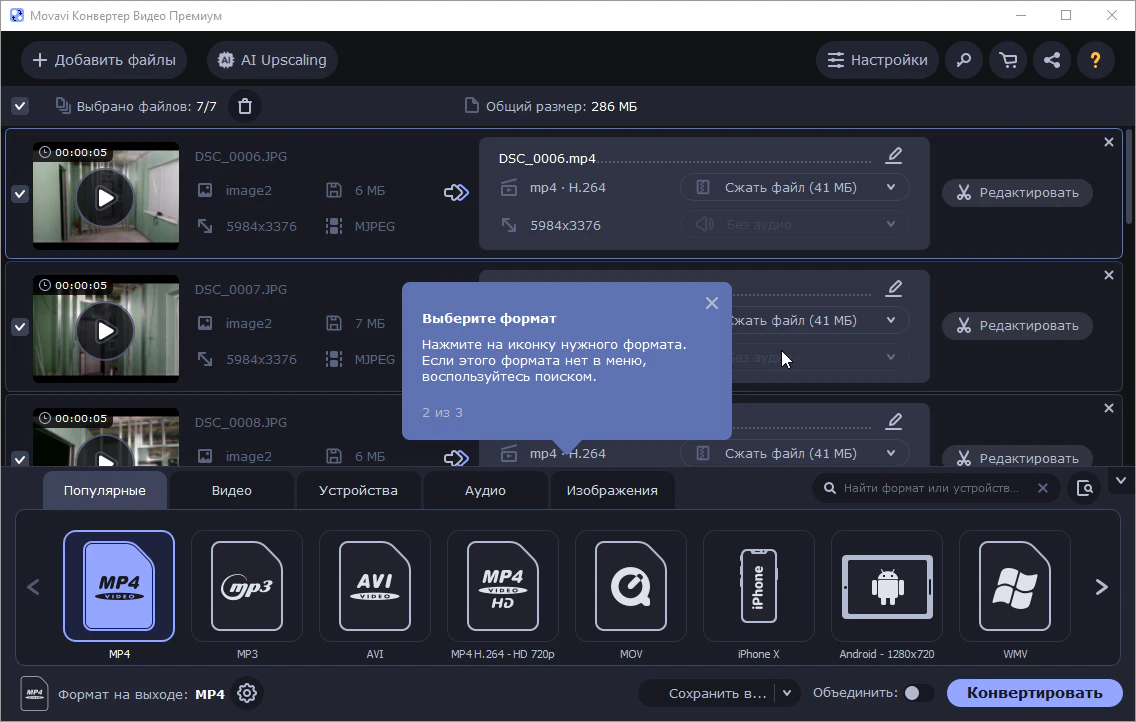Screen dimensions: 1136x722
Task: Open the share icon in toolbar
Action: click(x=1052, y=60)
